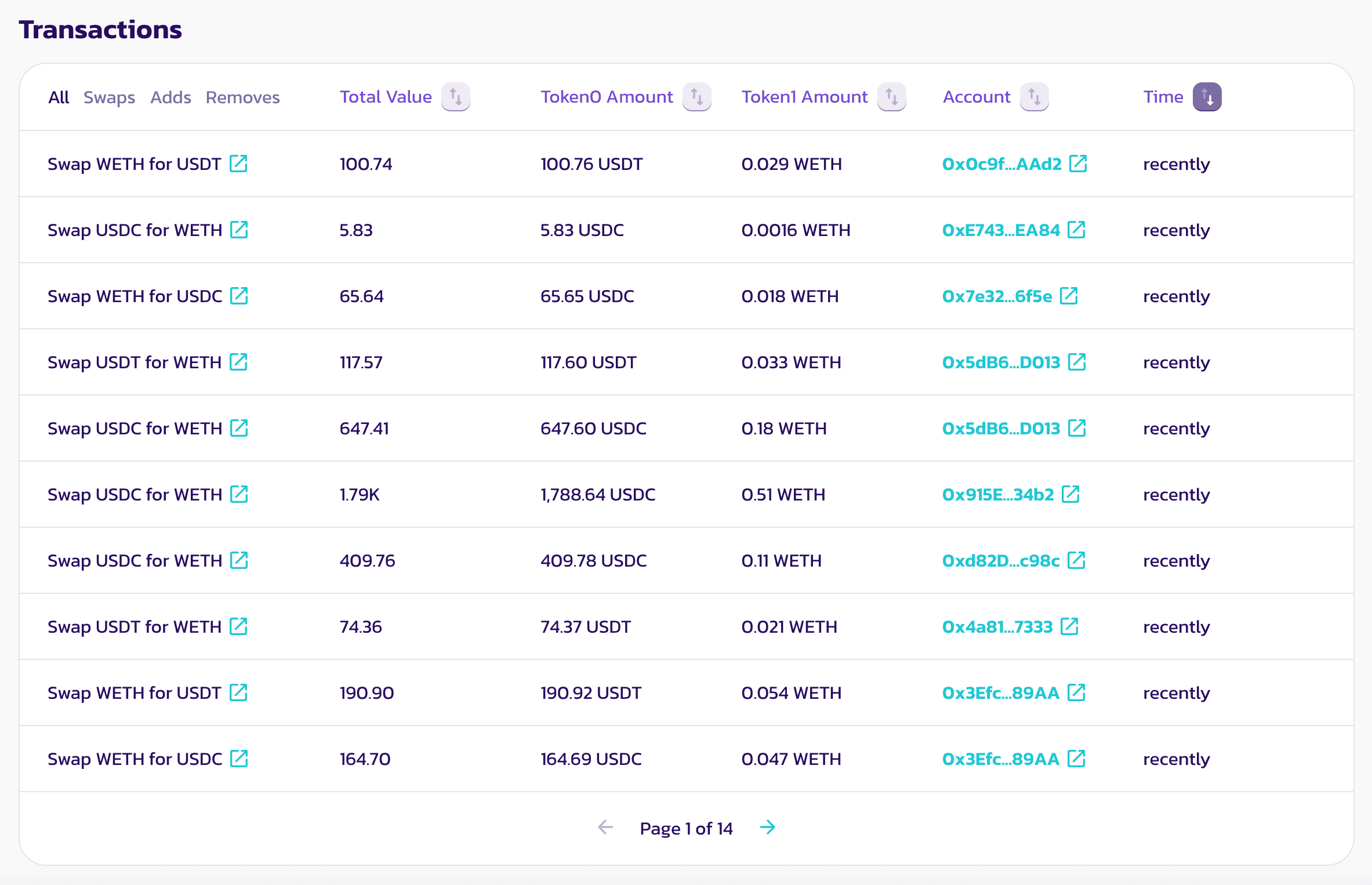Image resolution: width=1372 pixels, height=885 pixels.
Task: Open external link icon beside account 0xE743...EA84
Action: [x=1076, y=230]
